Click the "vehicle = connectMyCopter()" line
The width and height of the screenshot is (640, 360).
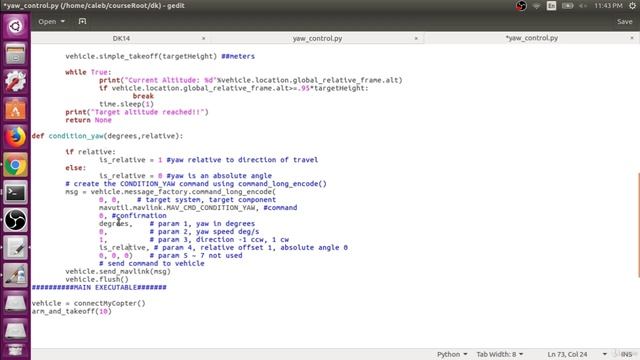[89, 303]
